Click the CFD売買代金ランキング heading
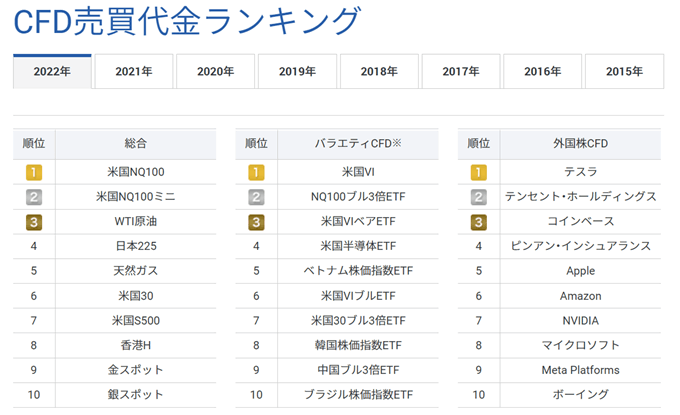Screen dimensions: 680x415 (x=187, y=21)
